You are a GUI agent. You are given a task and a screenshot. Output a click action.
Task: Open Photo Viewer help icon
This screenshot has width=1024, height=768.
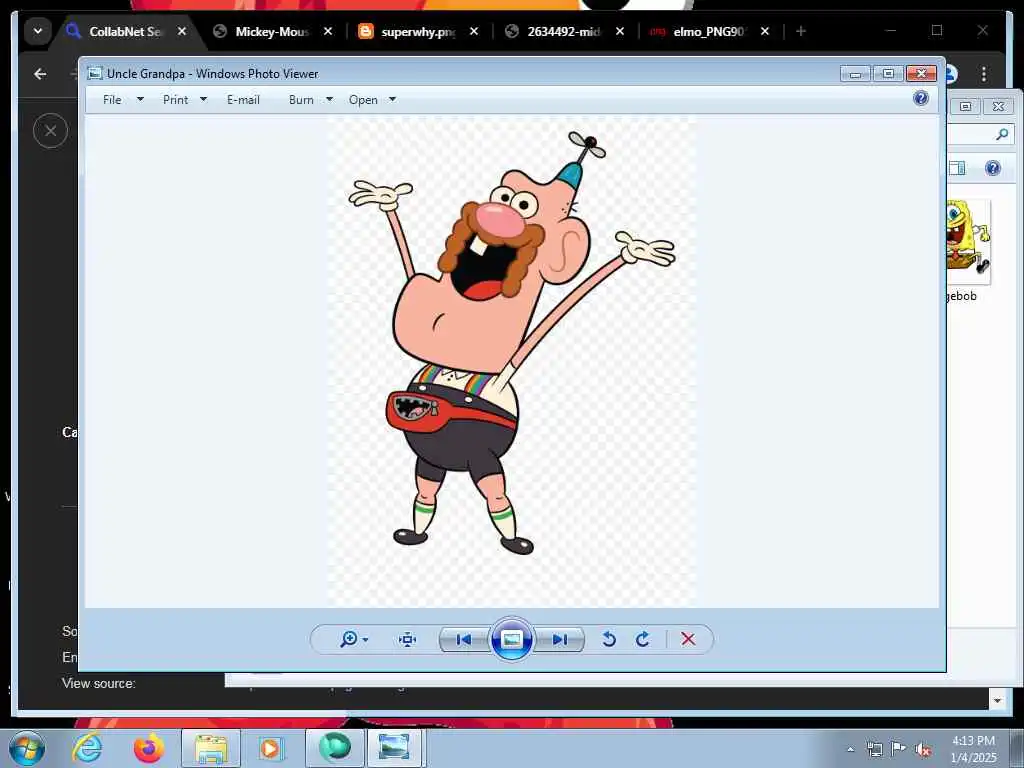coord(921,99)
